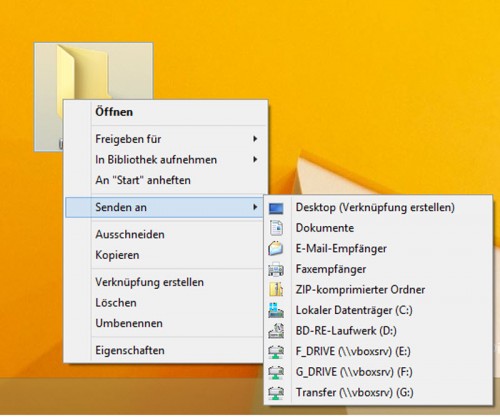
Task: Click the ZIP-komprimierter Ordner zipper icon
Action: [x=276, y=290]
